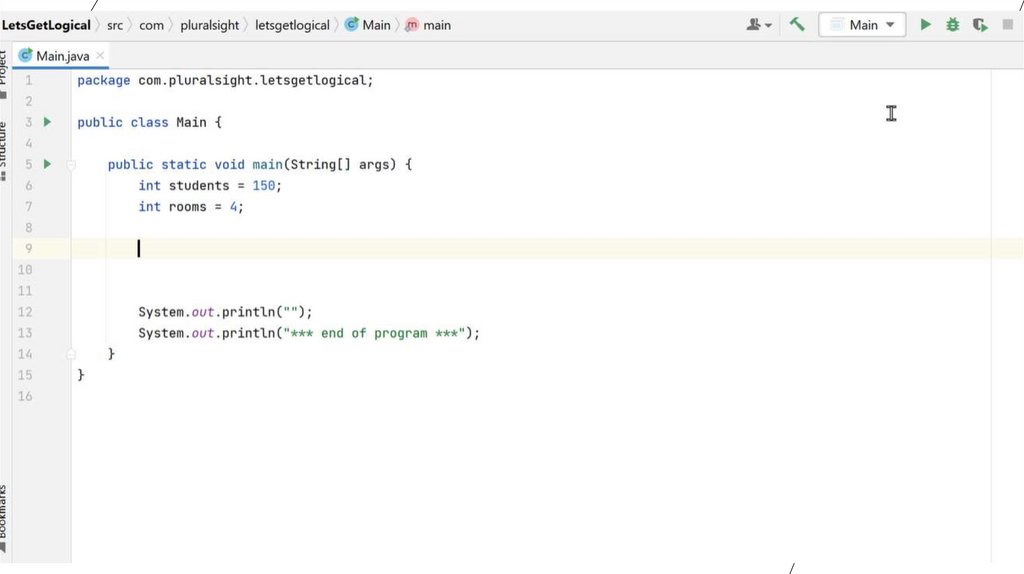Click run gutter arrow beside main method

(x=47, y=164)
